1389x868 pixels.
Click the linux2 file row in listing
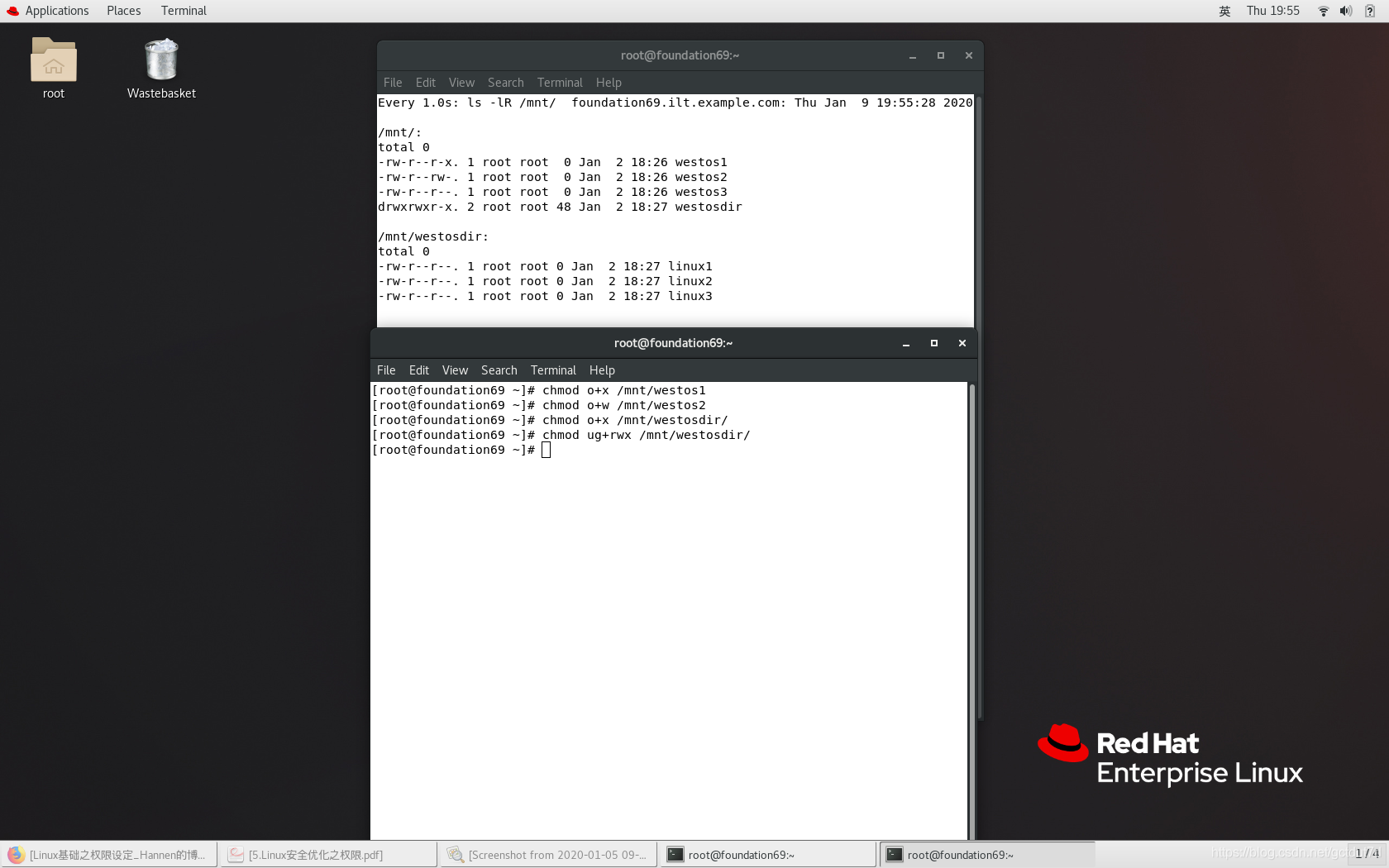click(545, 281)
